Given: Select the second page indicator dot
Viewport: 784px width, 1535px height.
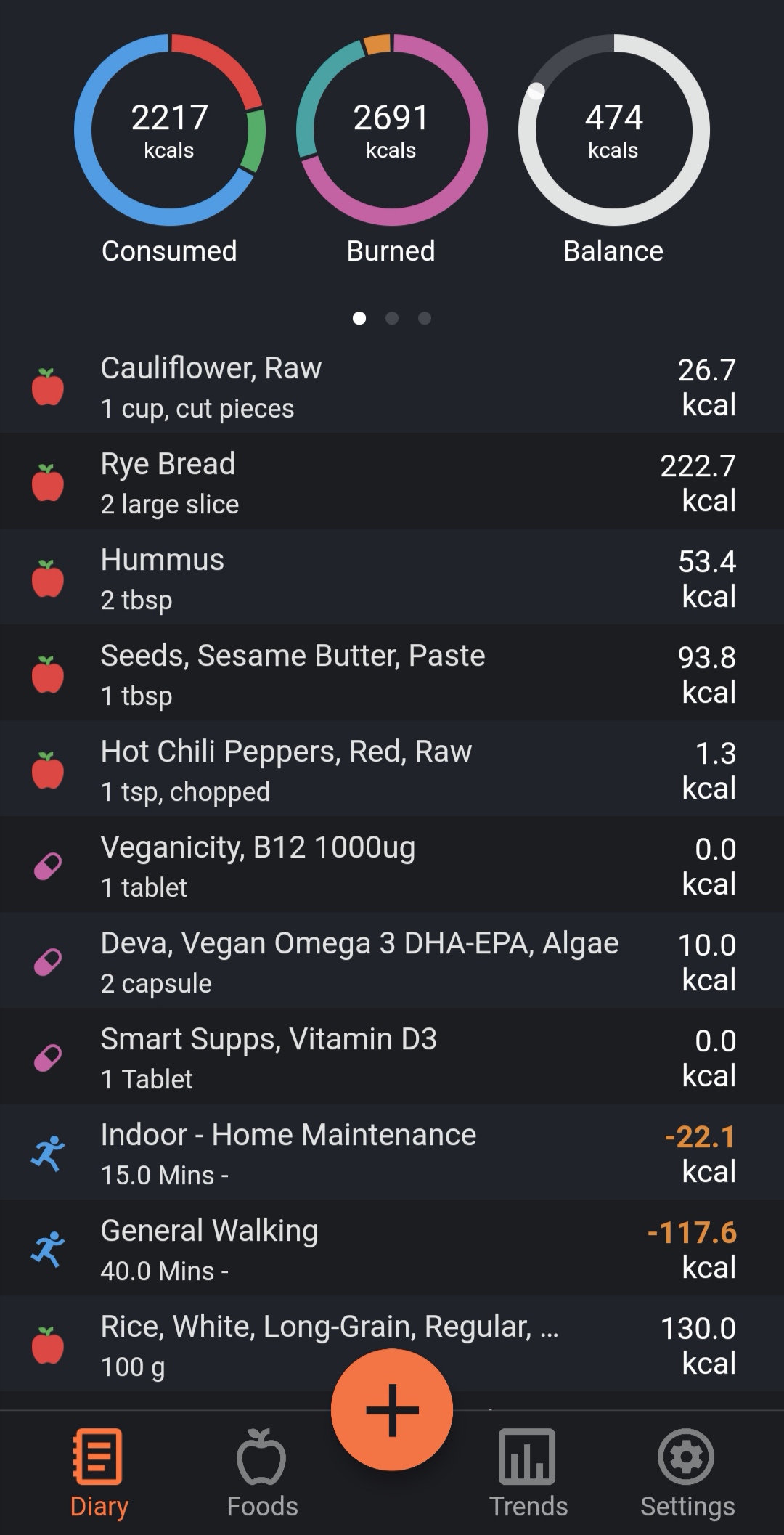Looking at the screenshot, I should point(392,318).
